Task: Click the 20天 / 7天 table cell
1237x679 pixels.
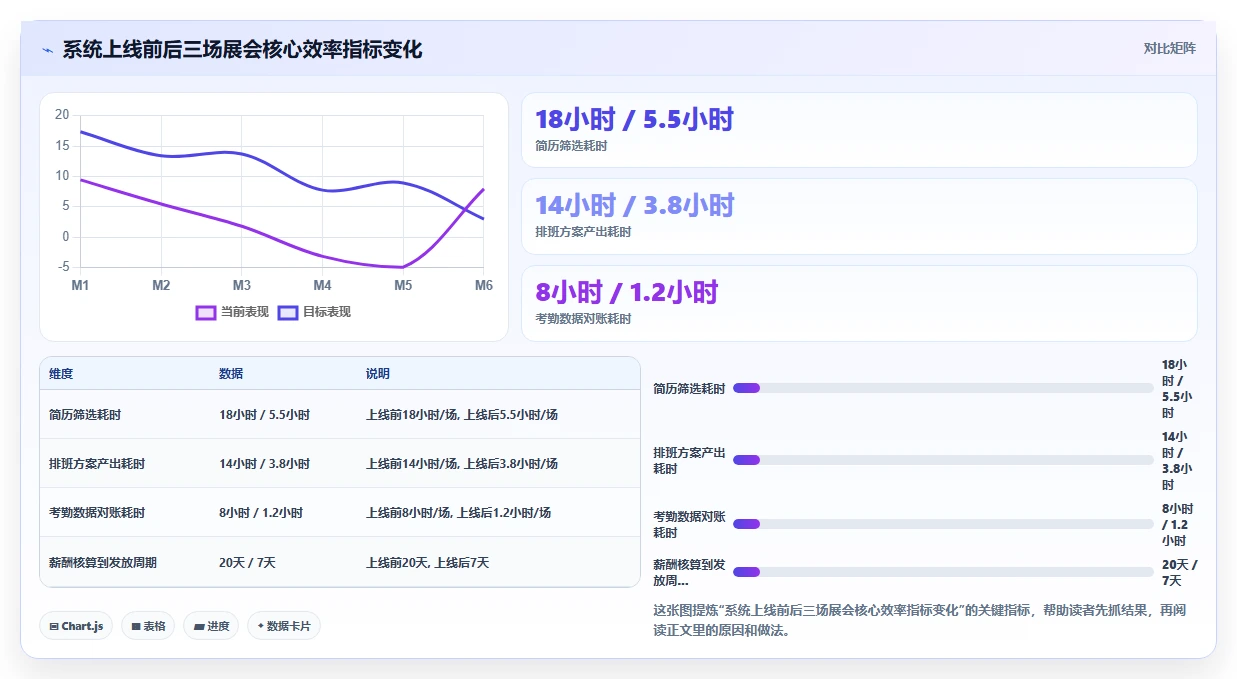Action: coord(247,563)
